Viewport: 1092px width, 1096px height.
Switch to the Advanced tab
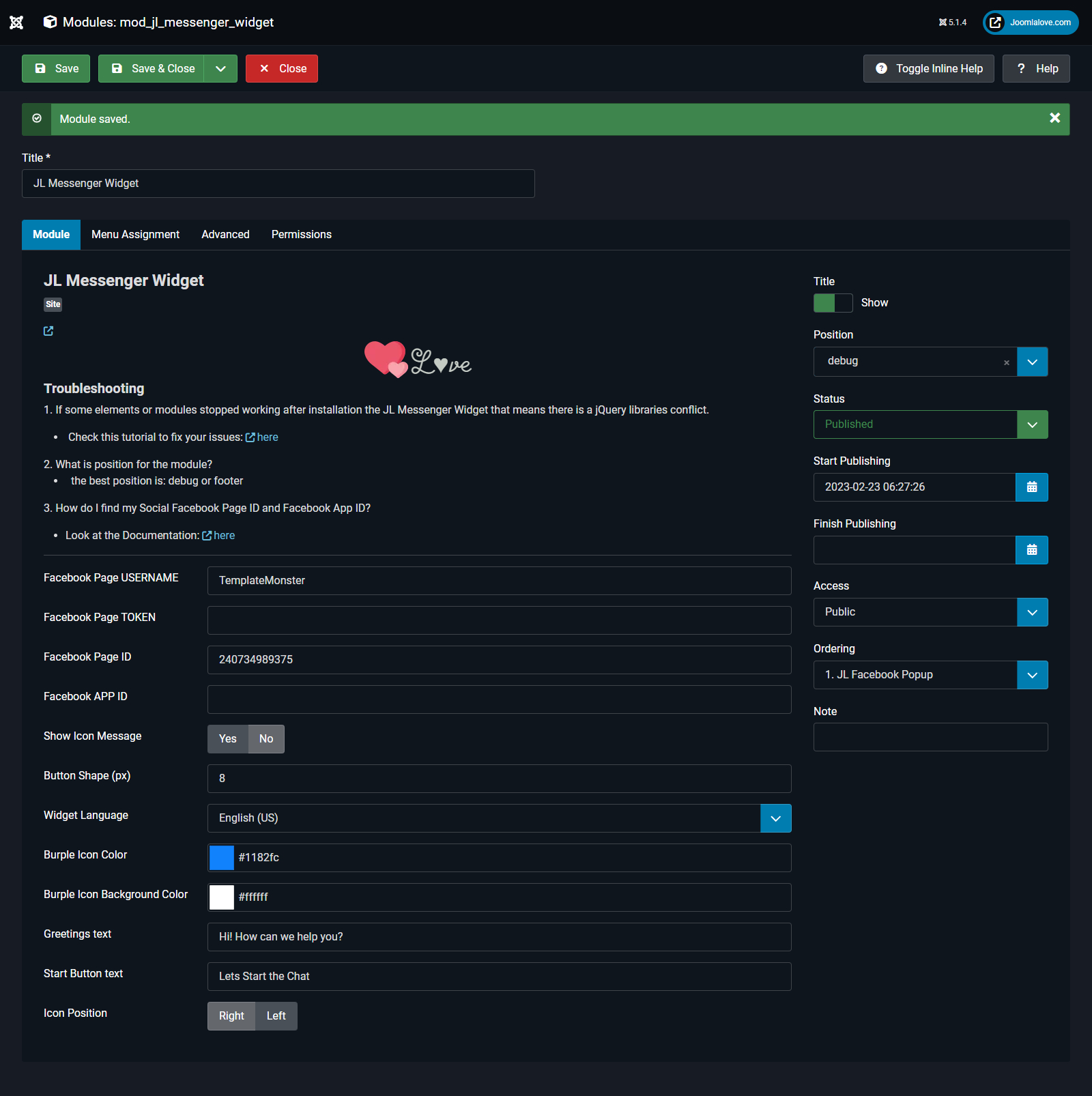point(225,235)
